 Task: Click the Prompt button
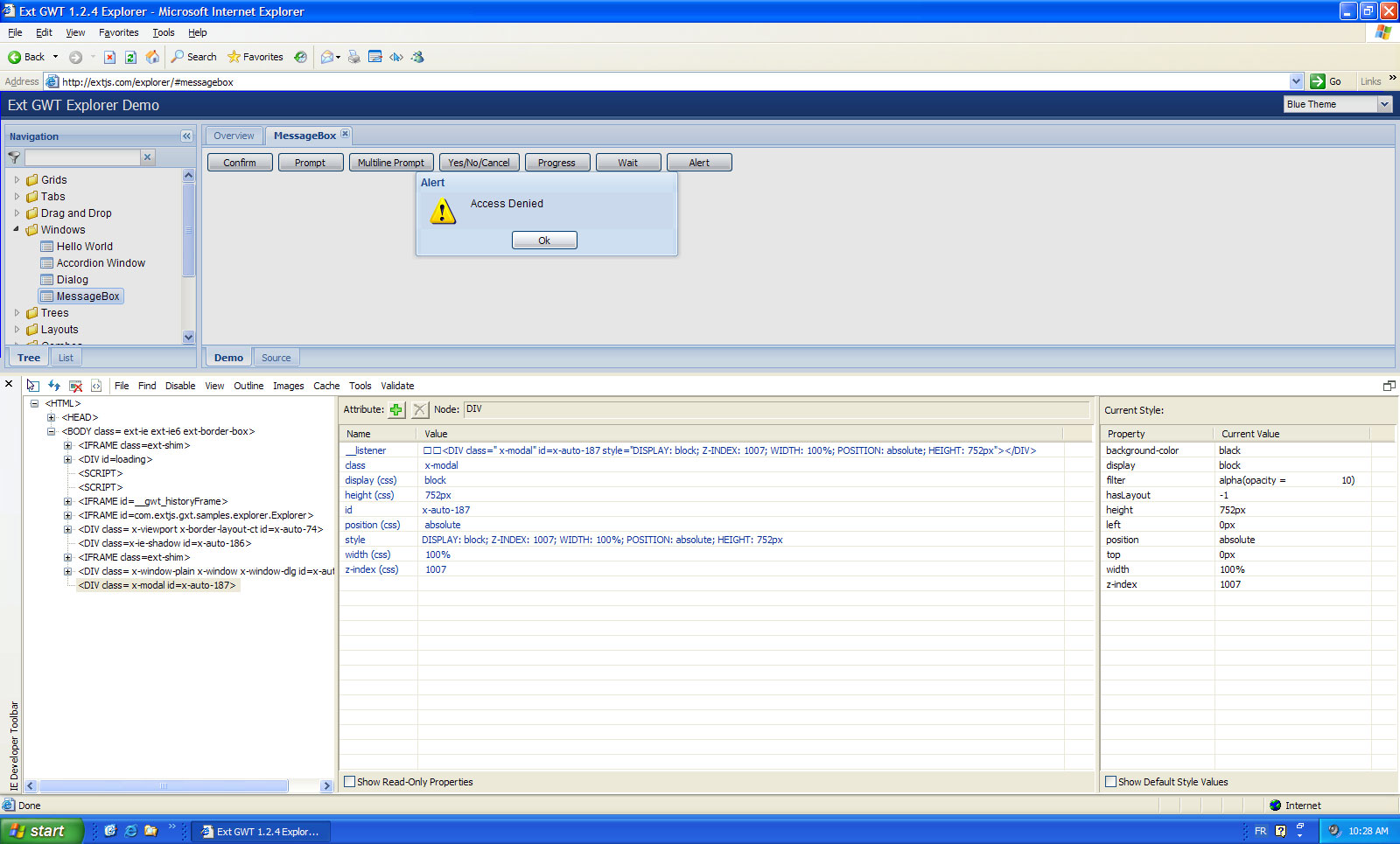[x=311, y=163]
